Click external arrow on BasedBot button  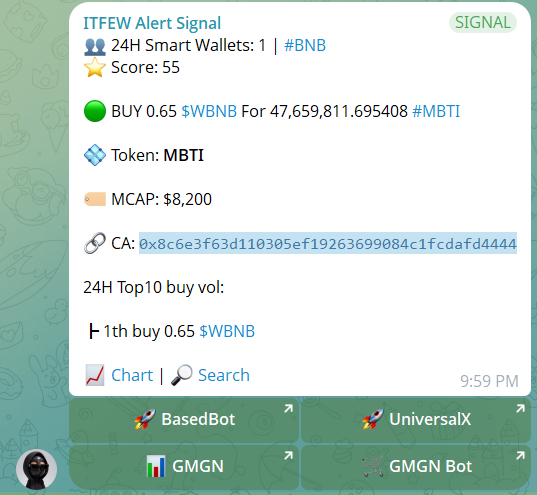point(288,408)
